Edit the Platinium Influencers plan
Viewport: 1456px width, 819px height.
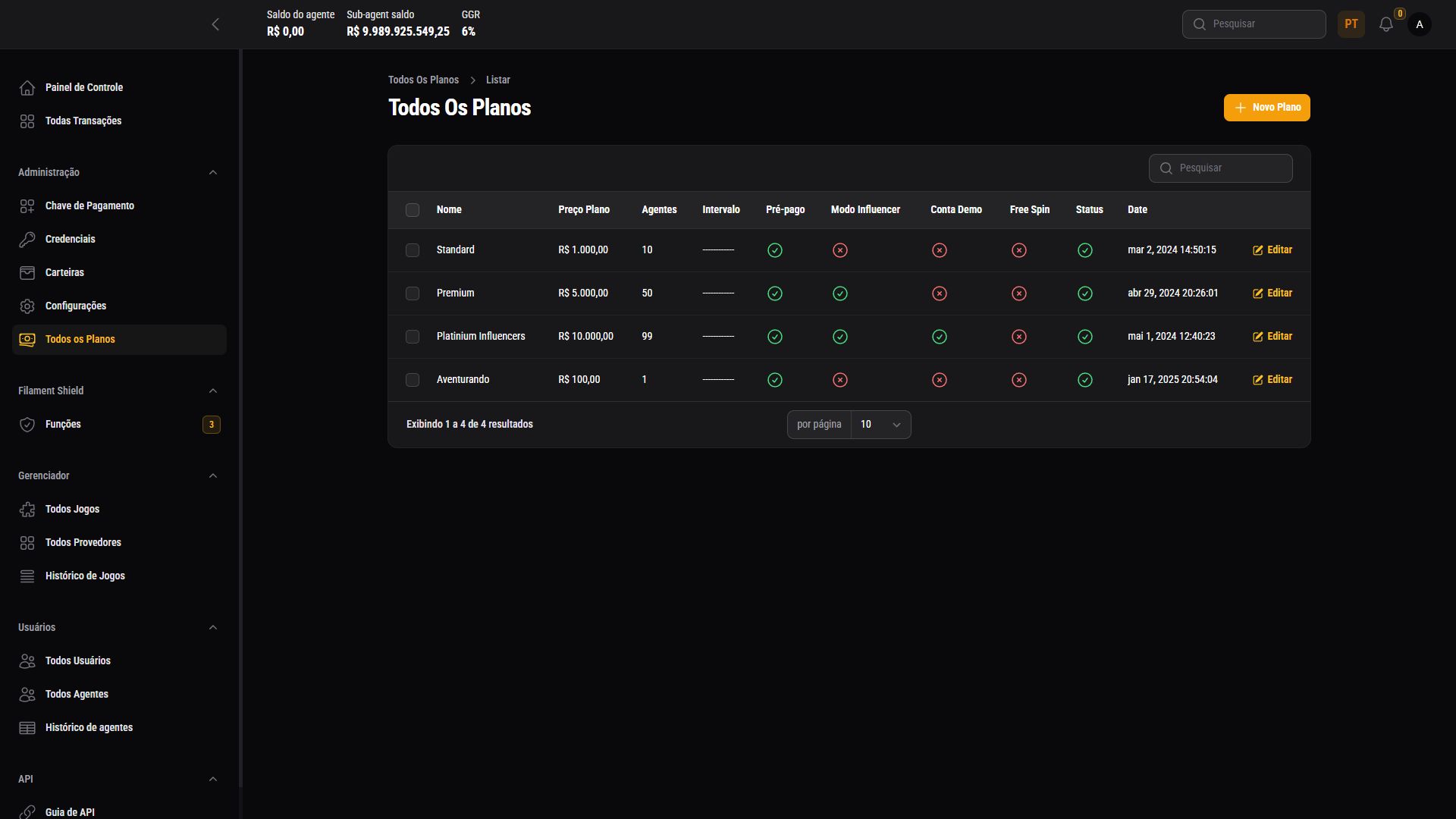[x=1272, y=337]
